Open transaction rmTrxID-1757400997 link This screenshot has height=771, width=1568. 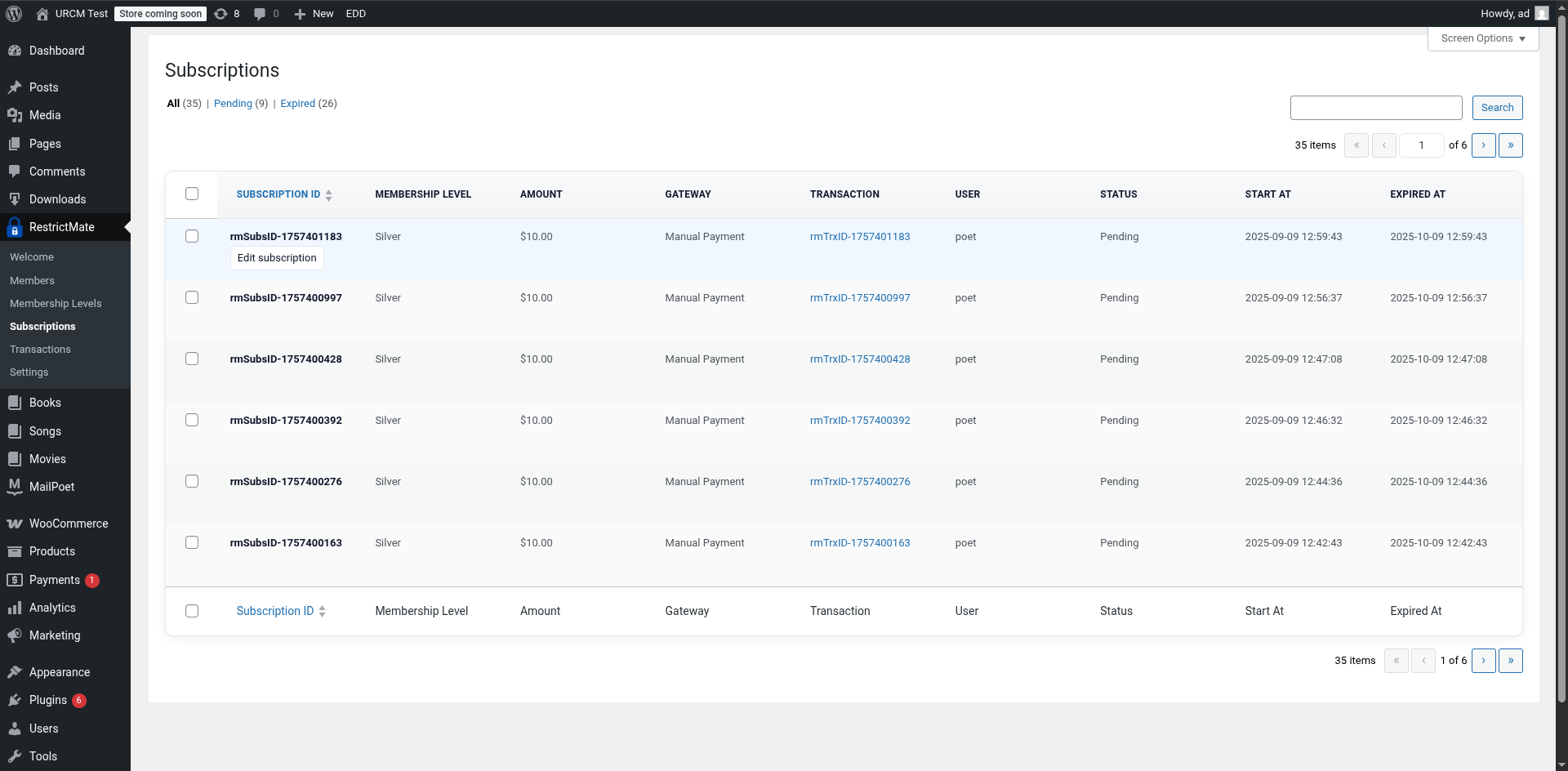coord(860,298)
